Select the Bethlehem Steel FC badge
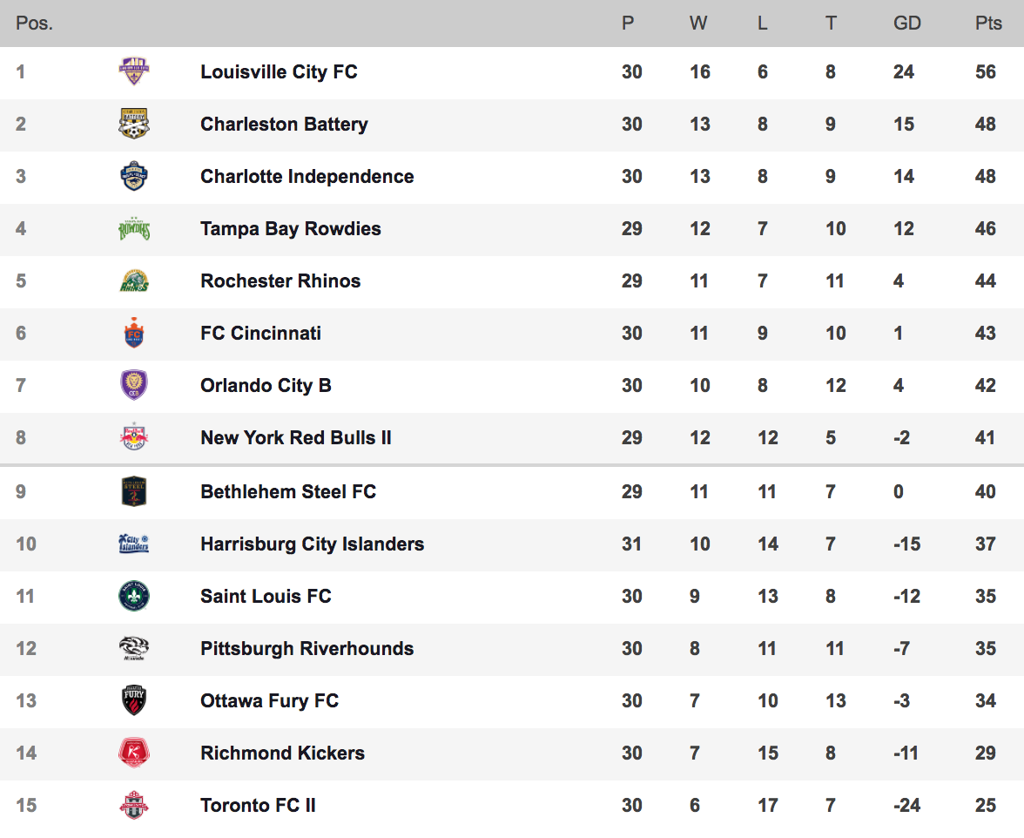Screen dimensions: 1024x838 coord(134,491)
